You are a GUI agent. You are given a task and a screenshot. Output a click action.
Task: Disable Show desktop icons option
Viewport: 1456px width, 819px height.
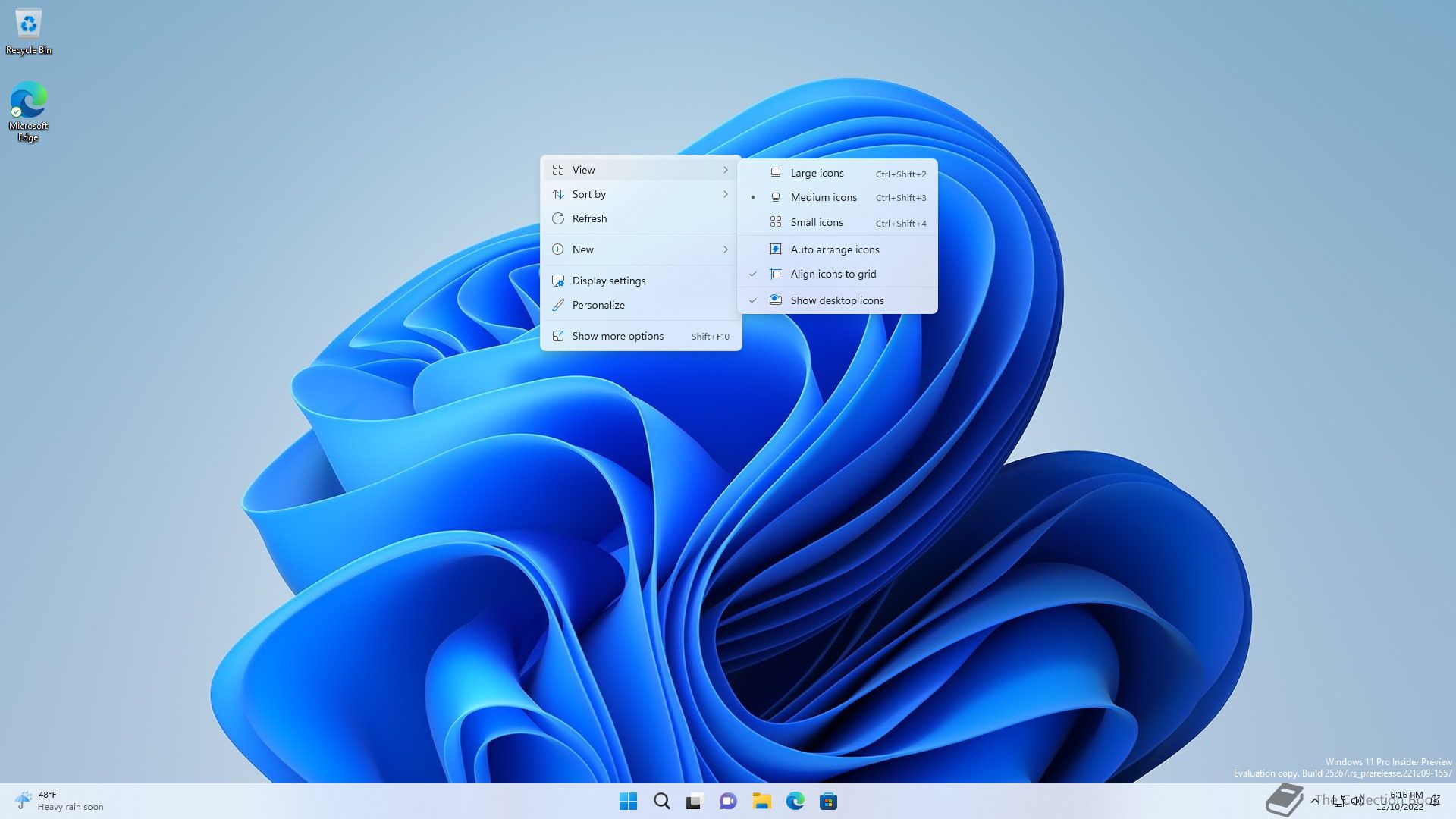(836, 300)
